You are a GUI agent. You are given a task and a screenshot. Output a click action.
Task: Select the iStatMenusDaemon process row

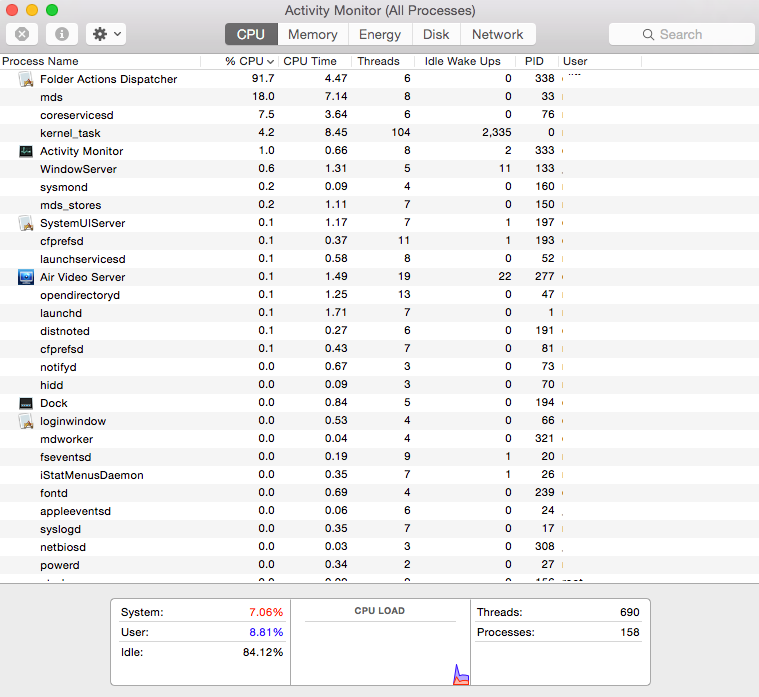click(380, 475)
